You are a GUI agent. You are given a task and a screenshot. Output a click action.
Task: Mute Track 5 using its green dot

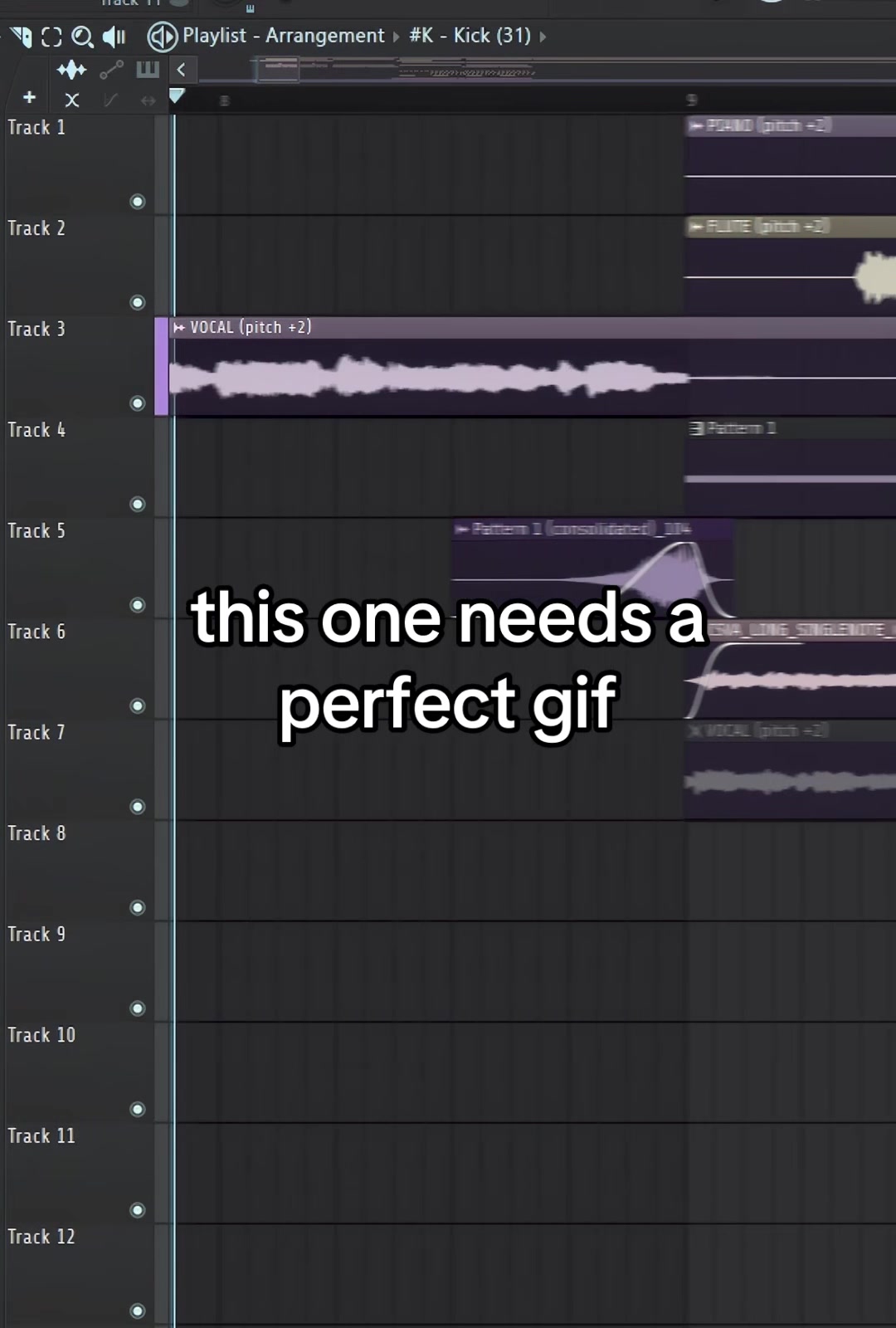tap(138, 605)
